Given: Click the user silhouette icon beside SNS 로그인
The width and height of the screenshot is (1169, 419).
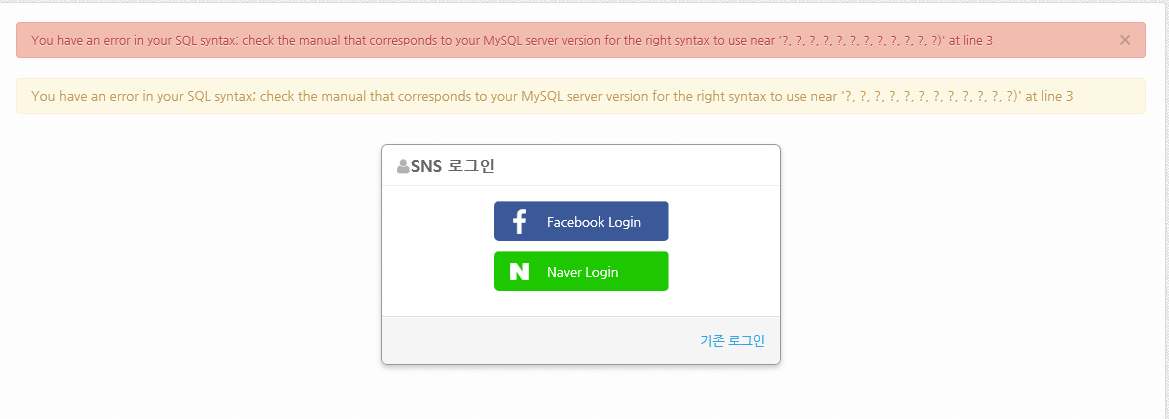Looking at the screenshot, I should 403,166.
